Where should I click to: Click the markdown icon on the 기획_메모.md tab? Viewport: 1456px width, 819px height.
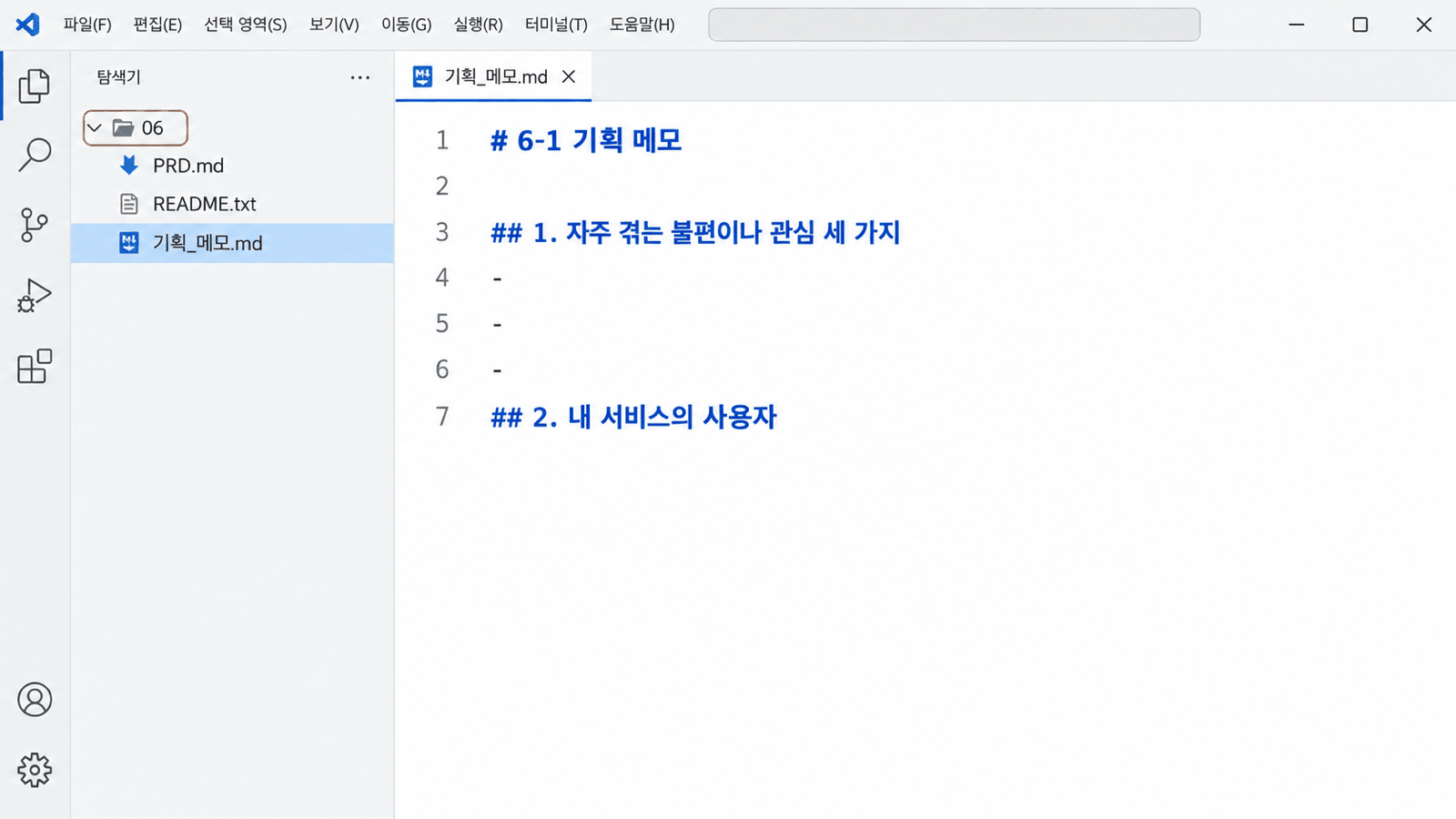422,76
